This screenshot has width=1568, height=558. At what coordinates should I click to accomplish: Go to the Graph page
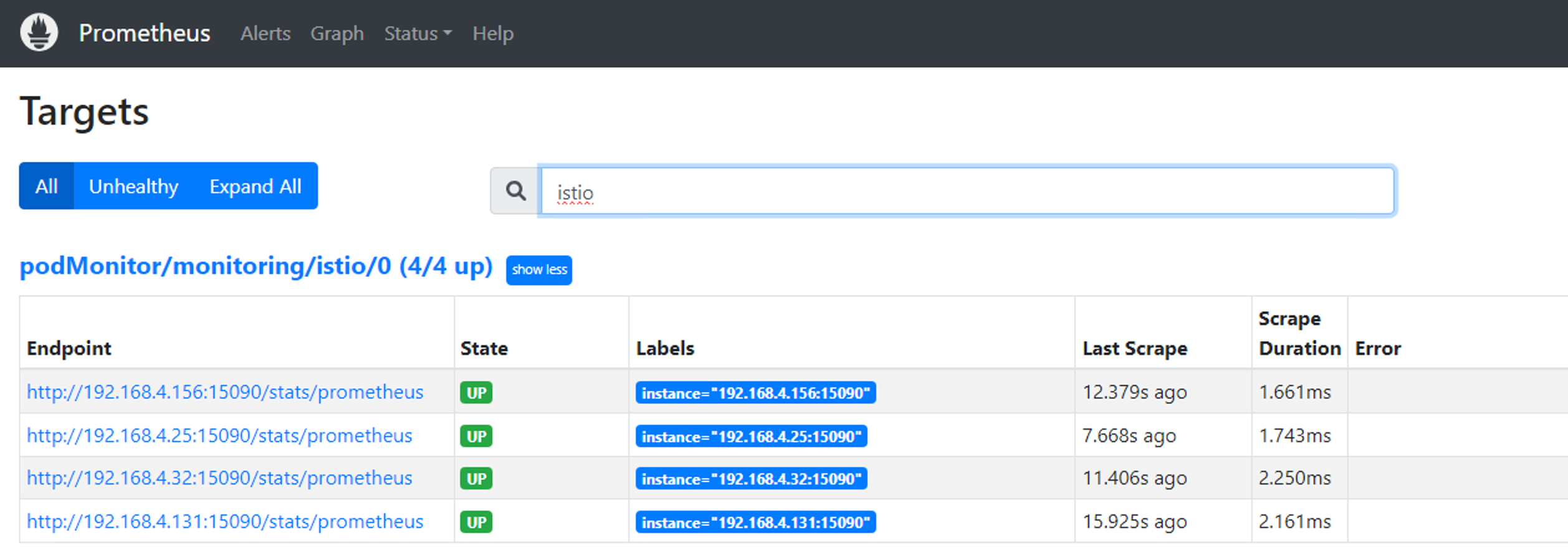[337, 34]
